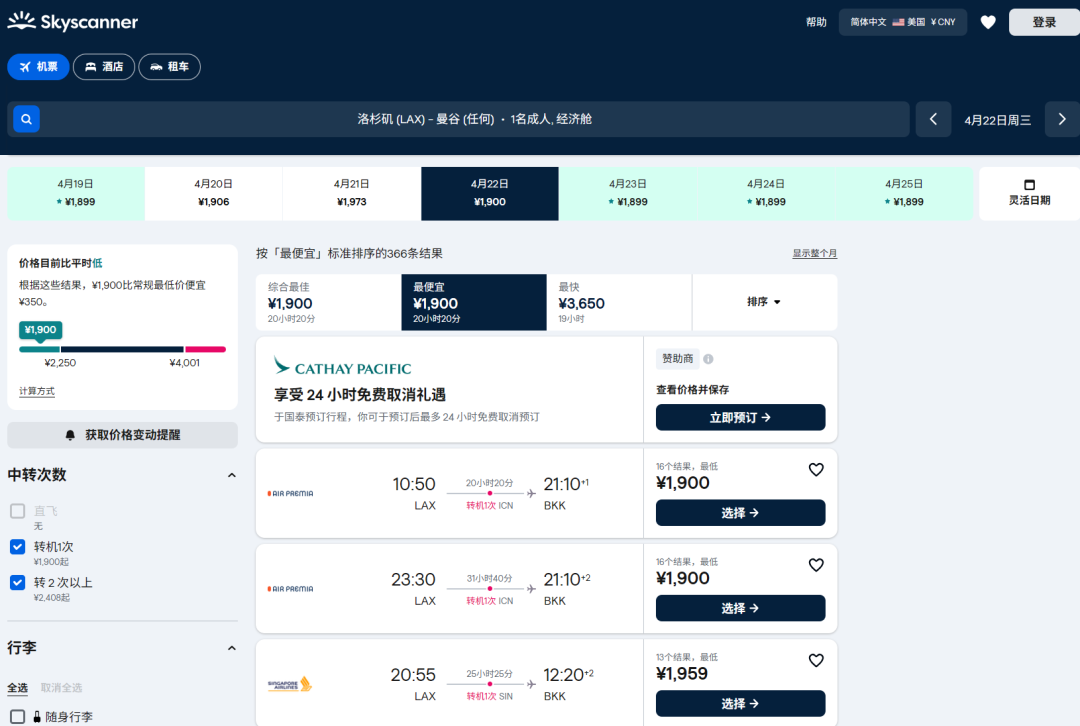Open flexible dates calendar icon
1080x726 pixels.
pyautogui.click(x=1029, y=185)
